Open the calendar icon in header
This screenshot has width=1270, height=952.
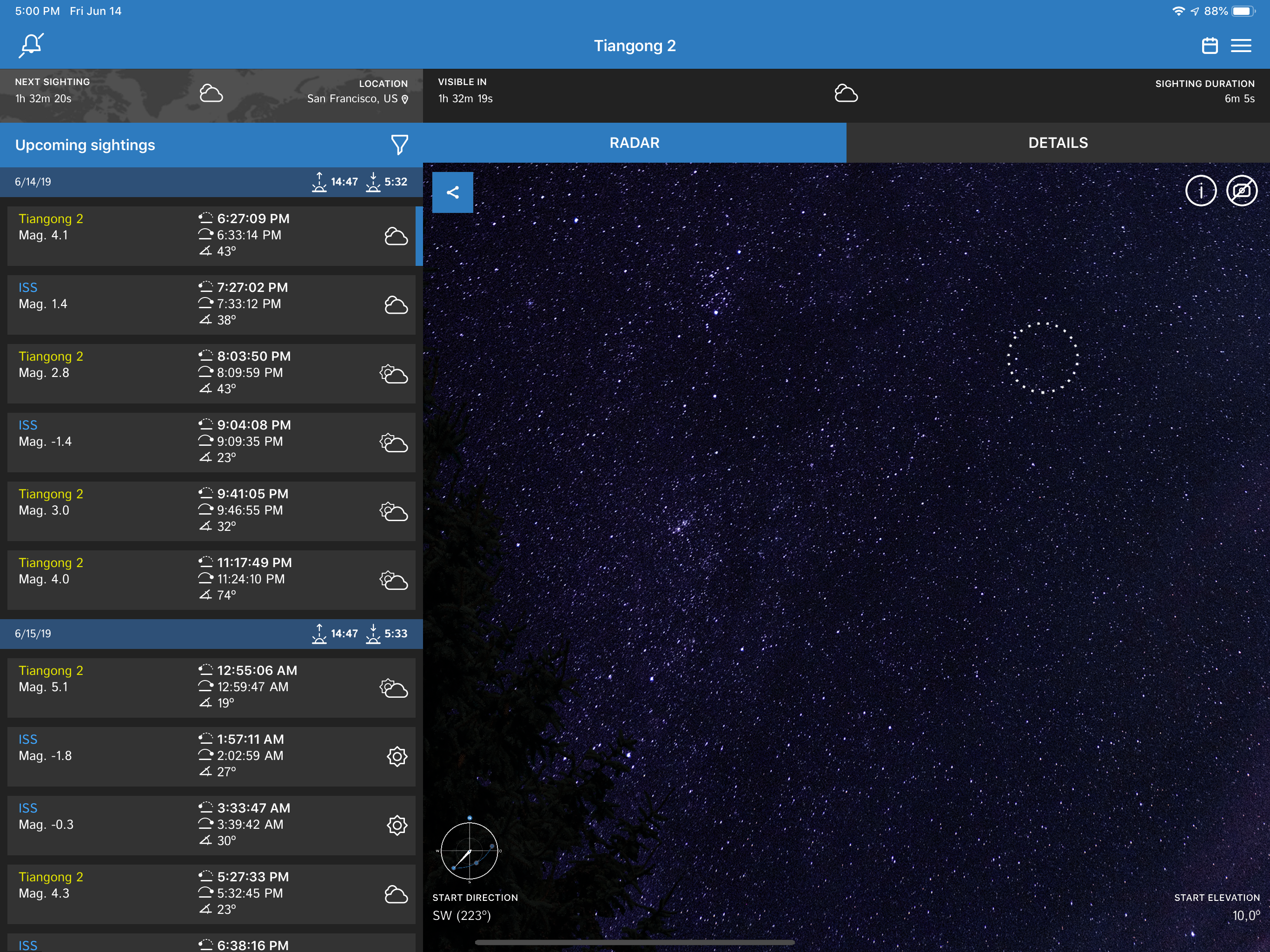click(x=1209, y=46)
